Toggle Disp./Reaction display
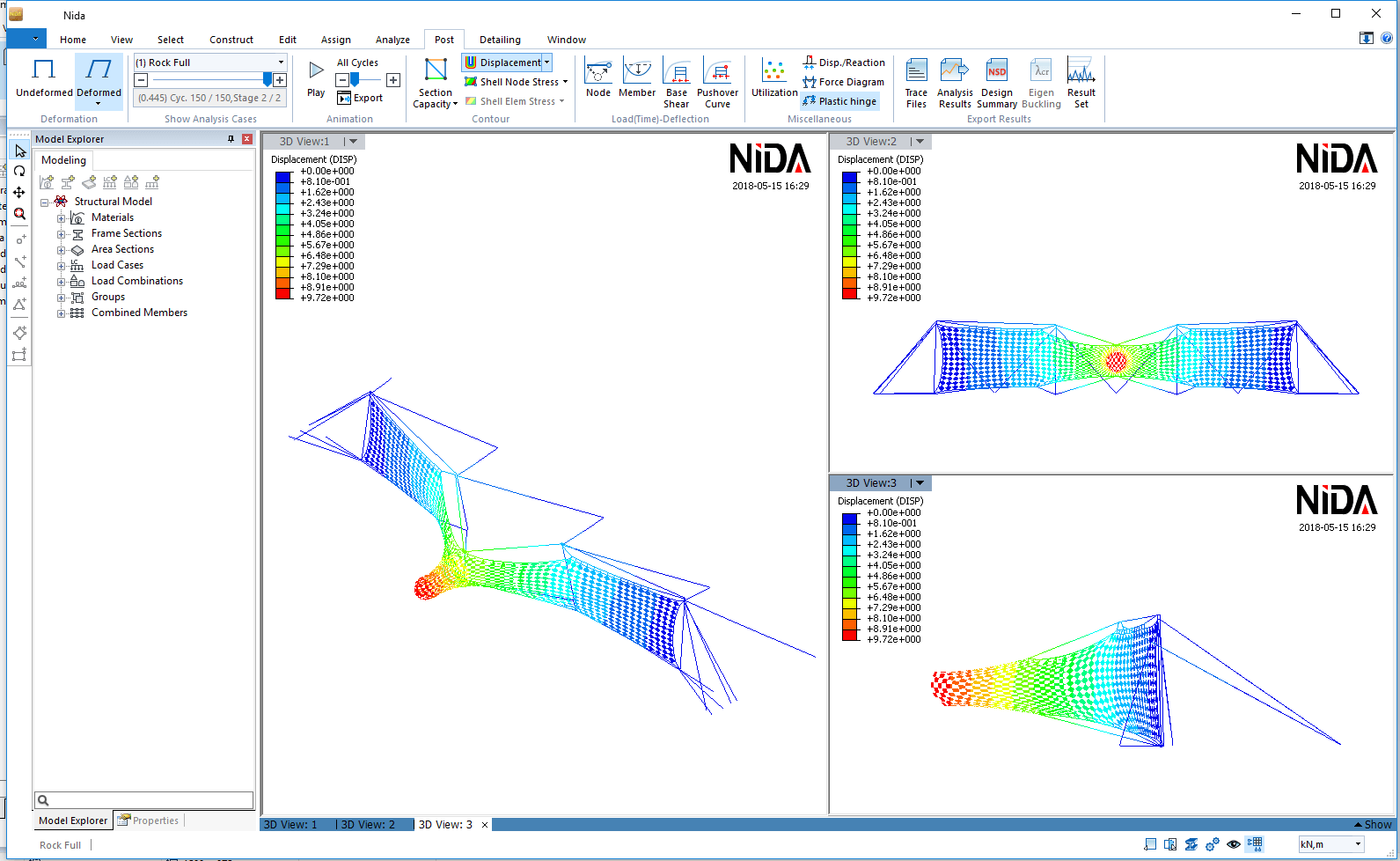 tap(844, 63)
